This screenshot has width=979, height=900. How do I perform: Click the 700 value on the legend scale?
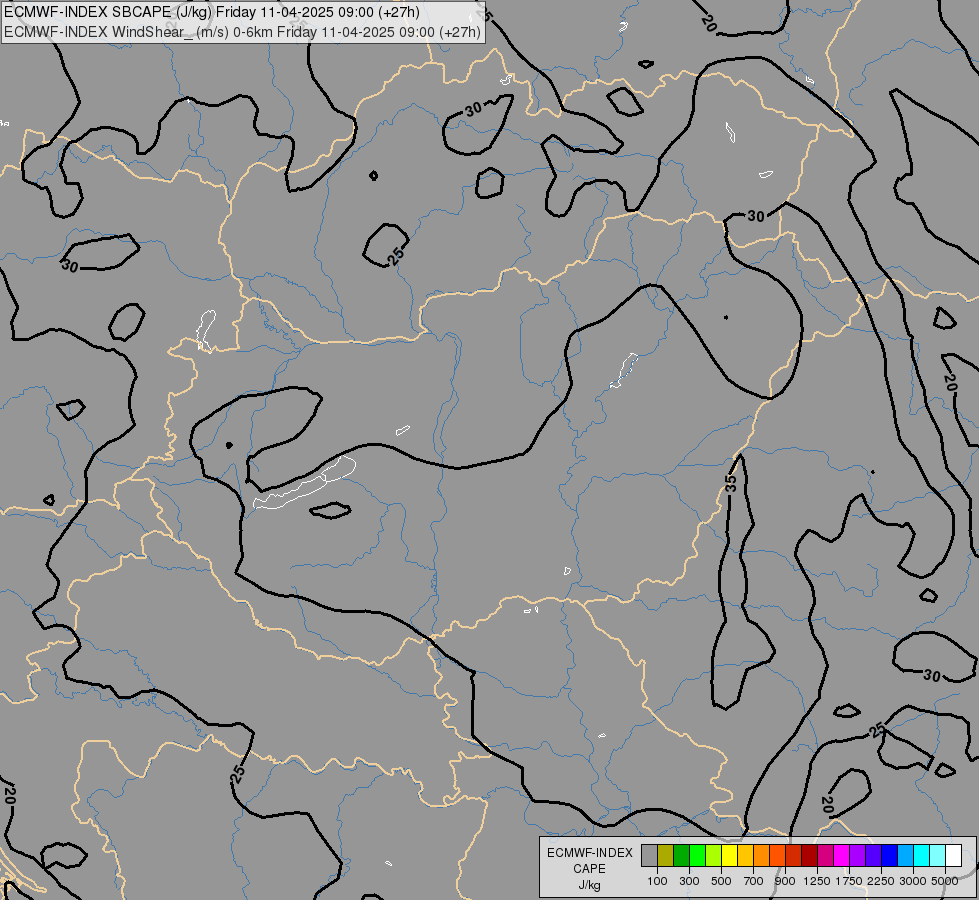point(754,881)
